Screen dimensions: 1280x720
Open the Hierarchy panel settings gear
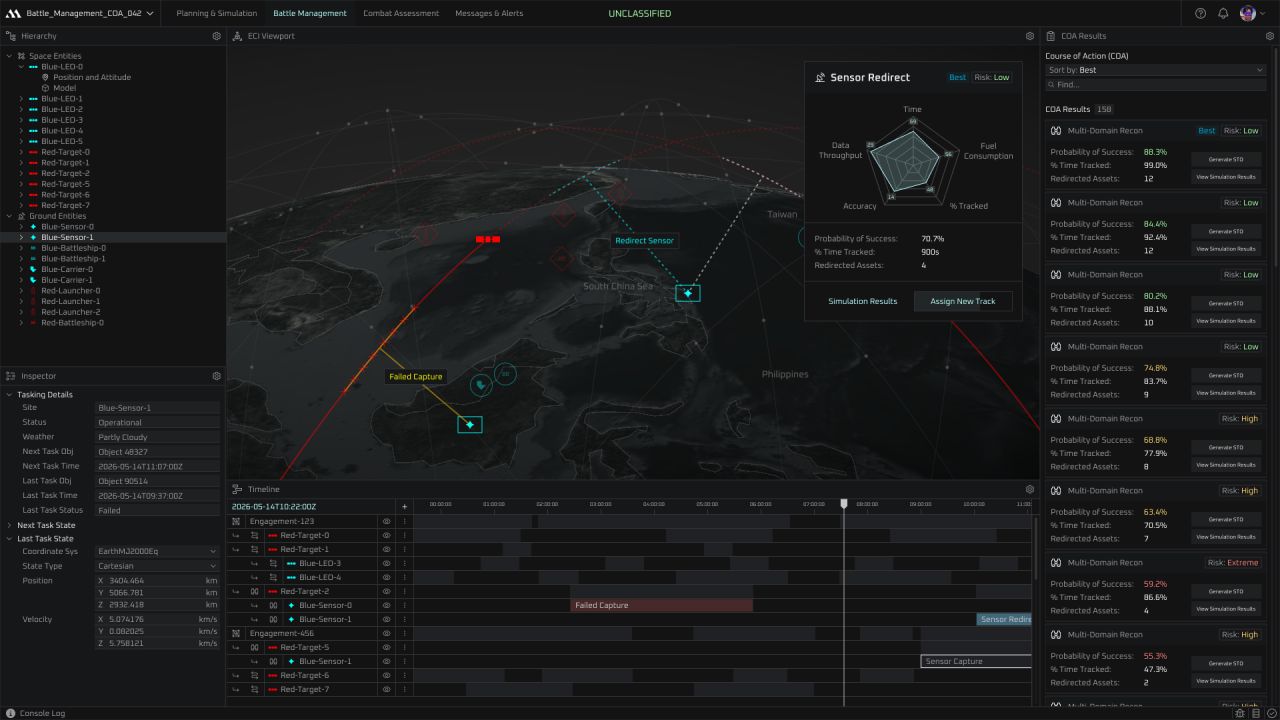(x=216, y=36)
